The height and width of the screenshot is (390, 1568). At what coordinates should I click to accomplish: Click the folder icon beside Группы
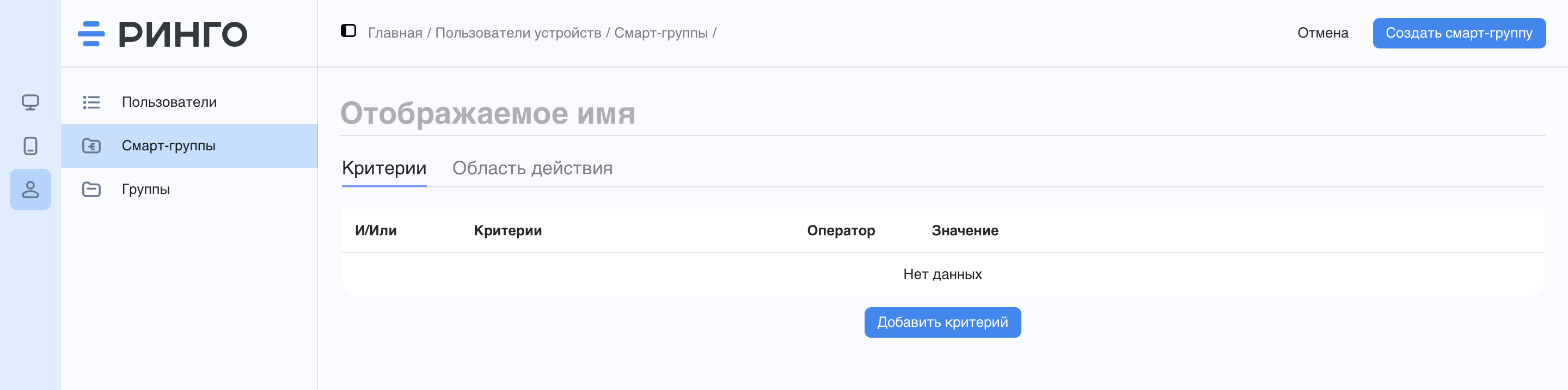(91, 190)
